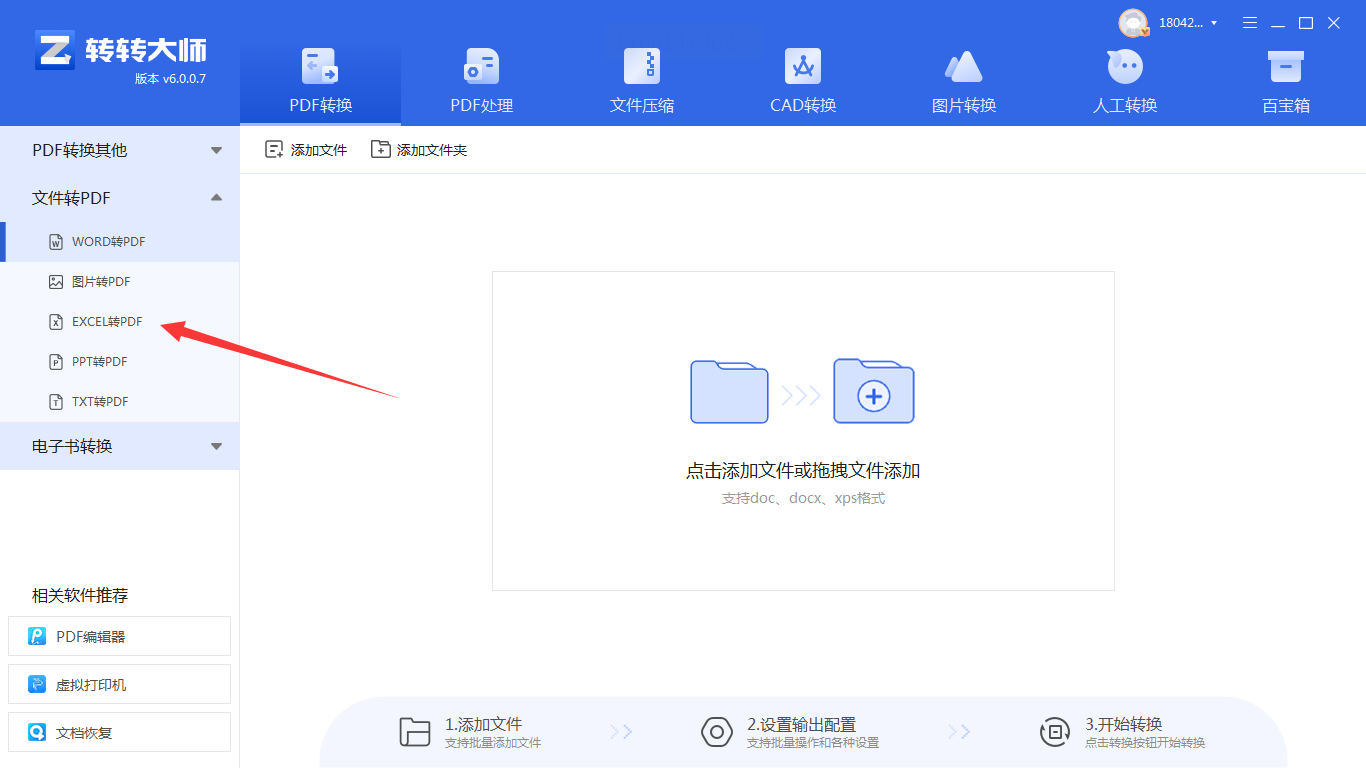Open the 文档恢复 recommendation
This screenshot has width=1366, height=768.
[120, 732]
